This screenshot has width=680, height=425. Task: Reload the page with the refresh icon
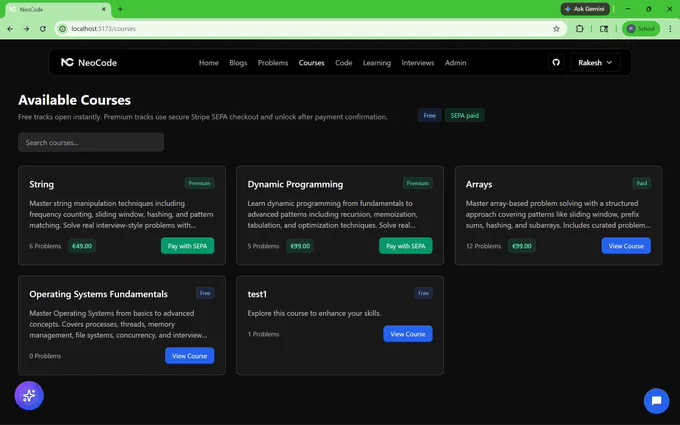click(x=42, y=29)
